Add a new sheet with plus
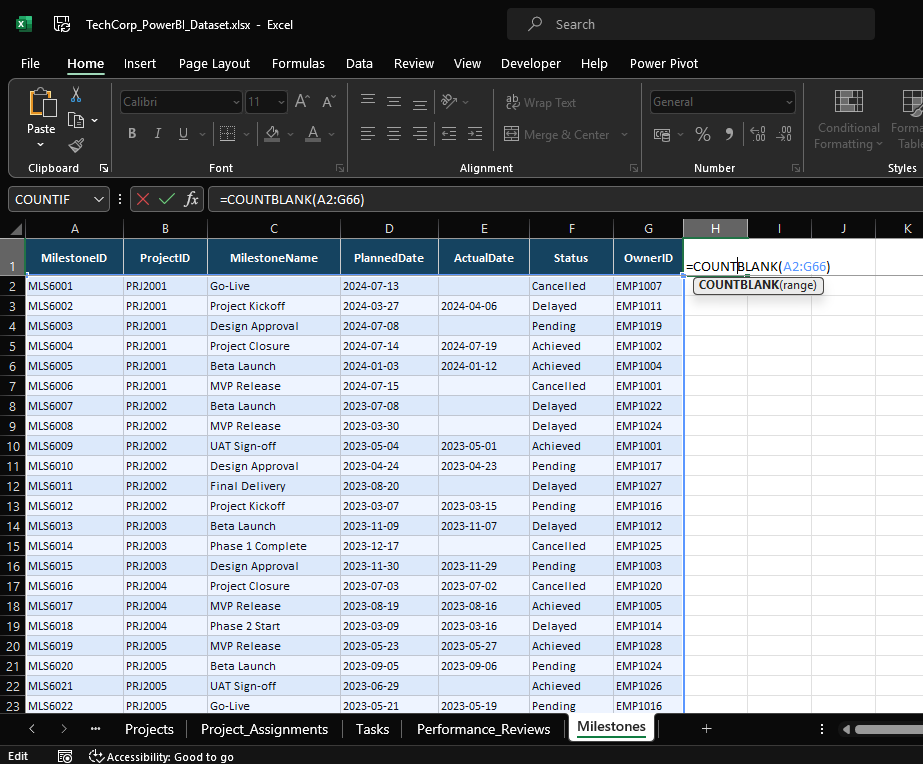 tap(706, 729)
